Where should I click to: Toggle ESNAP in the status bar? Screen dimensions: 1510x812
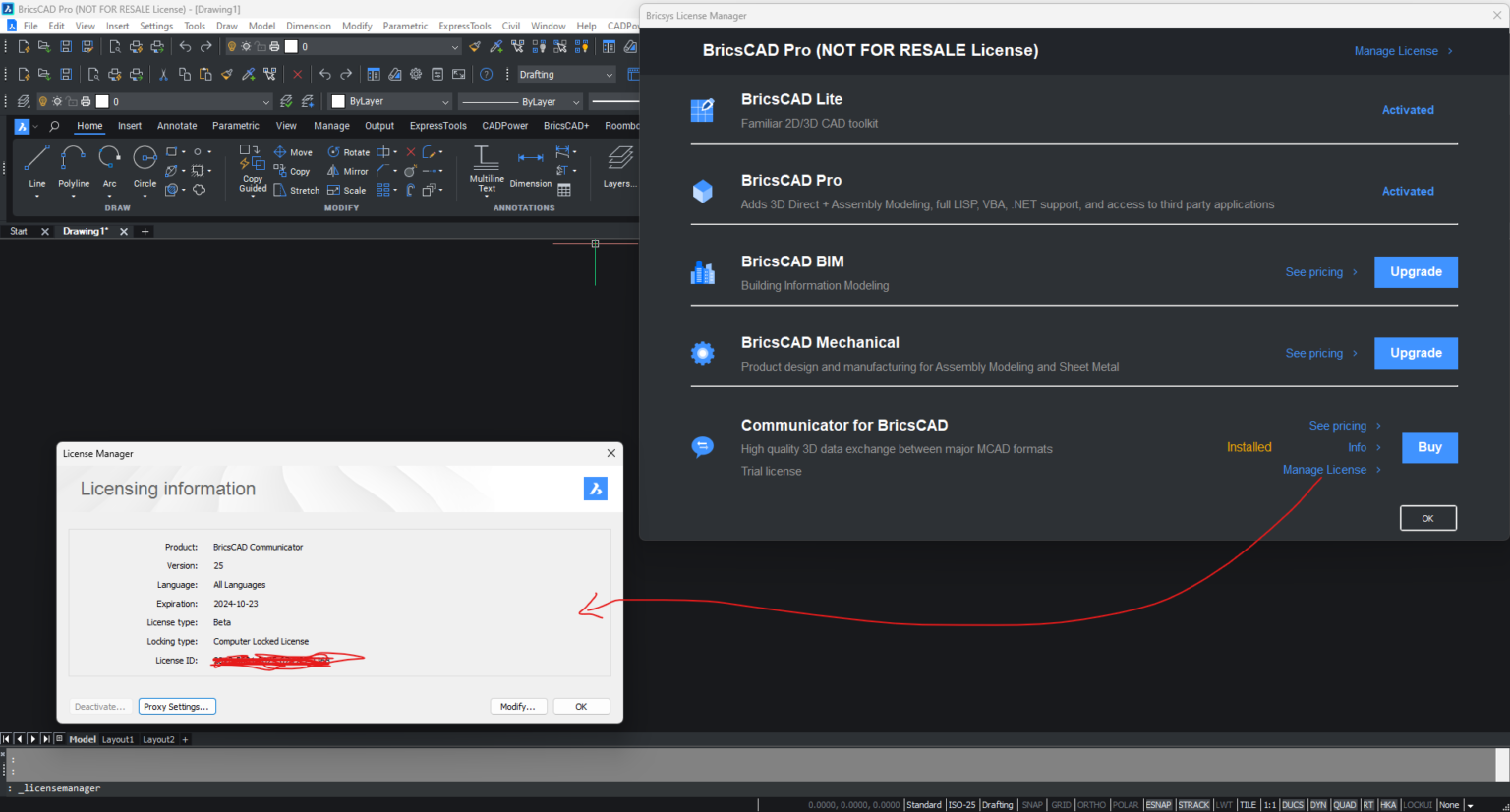(1158, 804)
